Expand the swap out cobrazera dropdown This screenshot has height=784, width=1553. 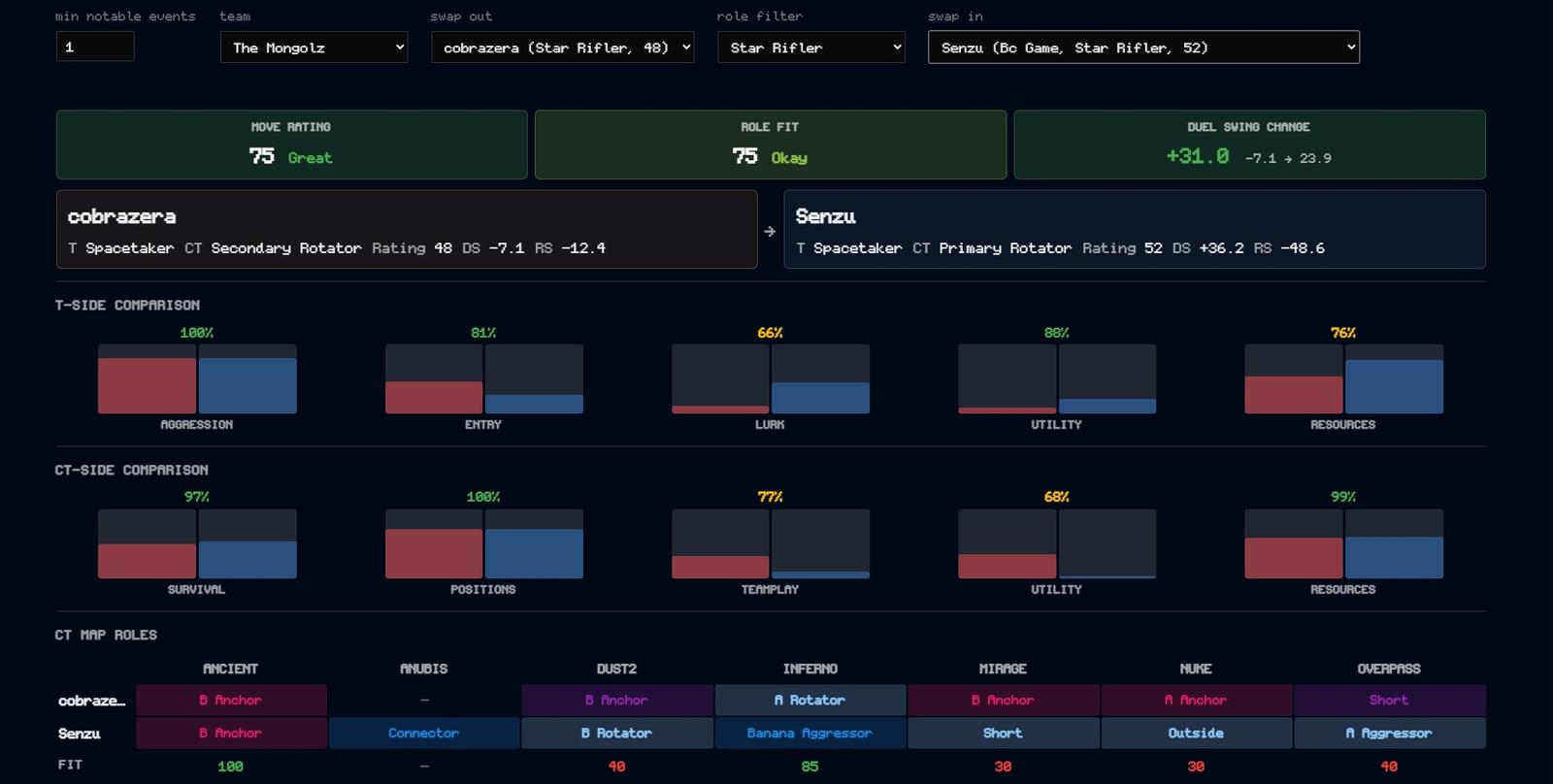click(x=563, y=47)
